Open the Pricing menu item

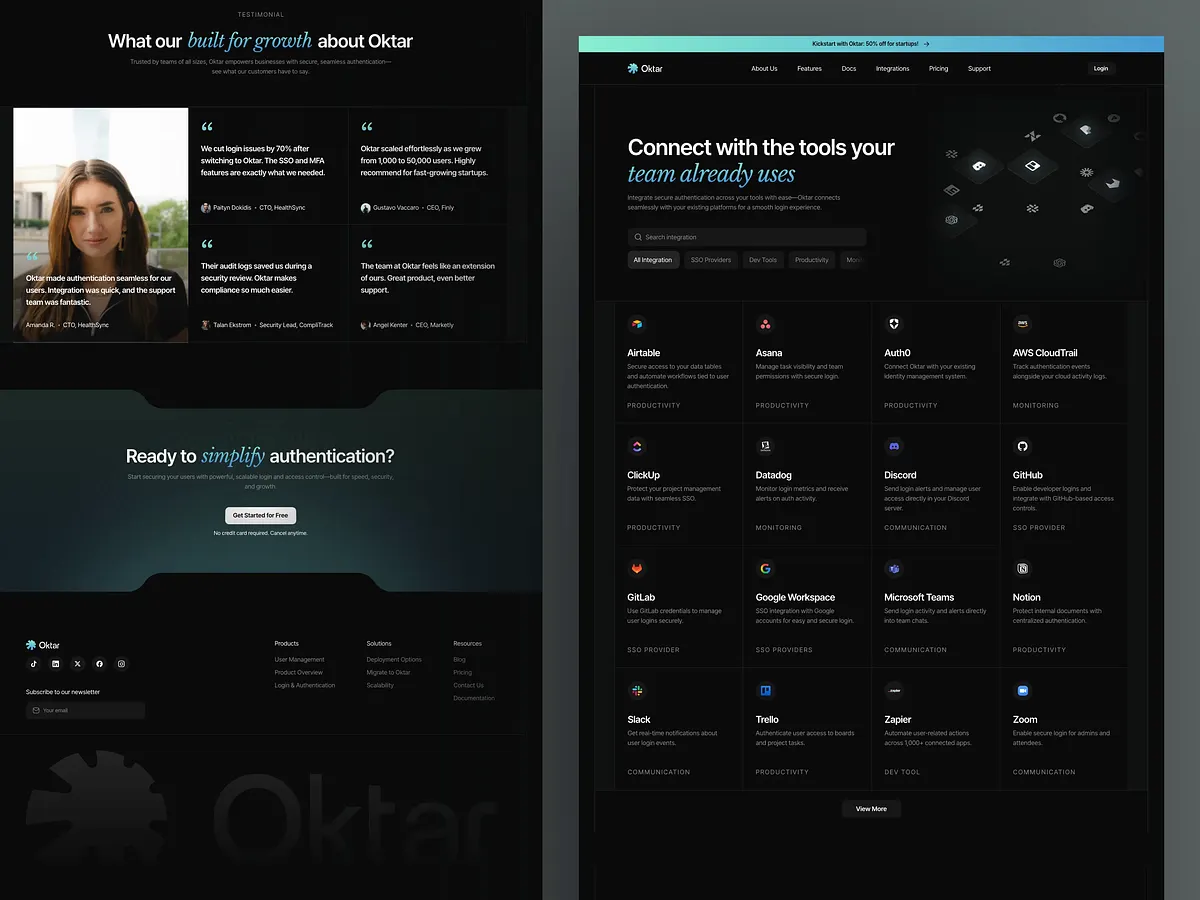pos(938,68)
